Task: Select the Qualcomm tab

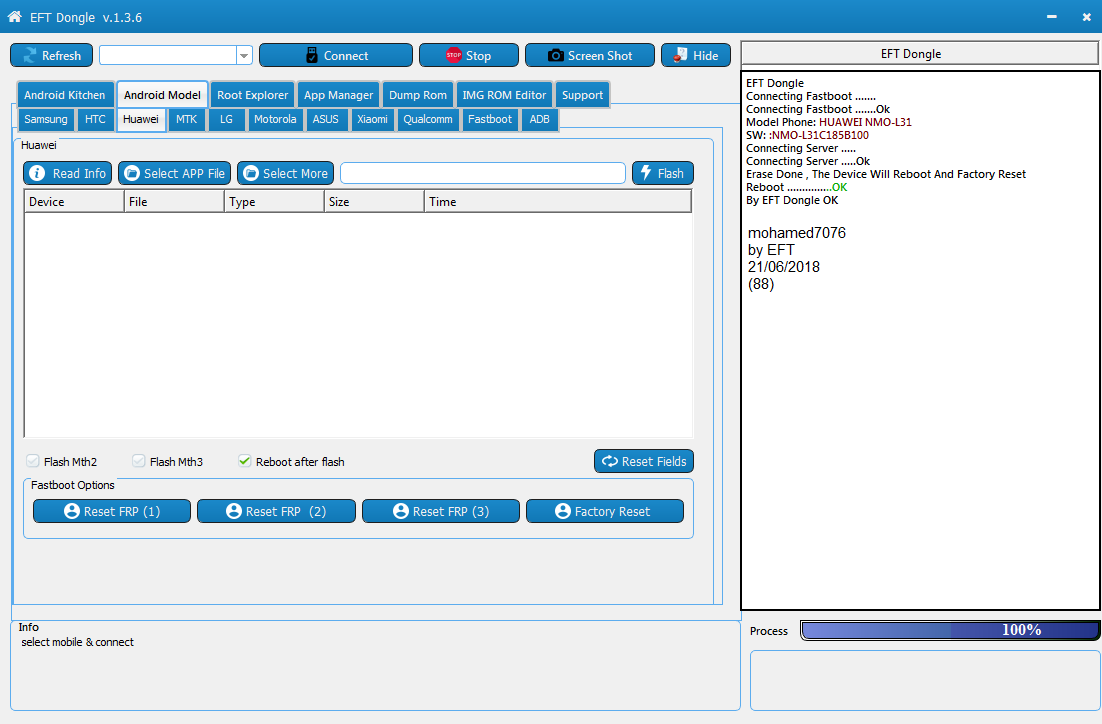Action: tap(428, 119)
